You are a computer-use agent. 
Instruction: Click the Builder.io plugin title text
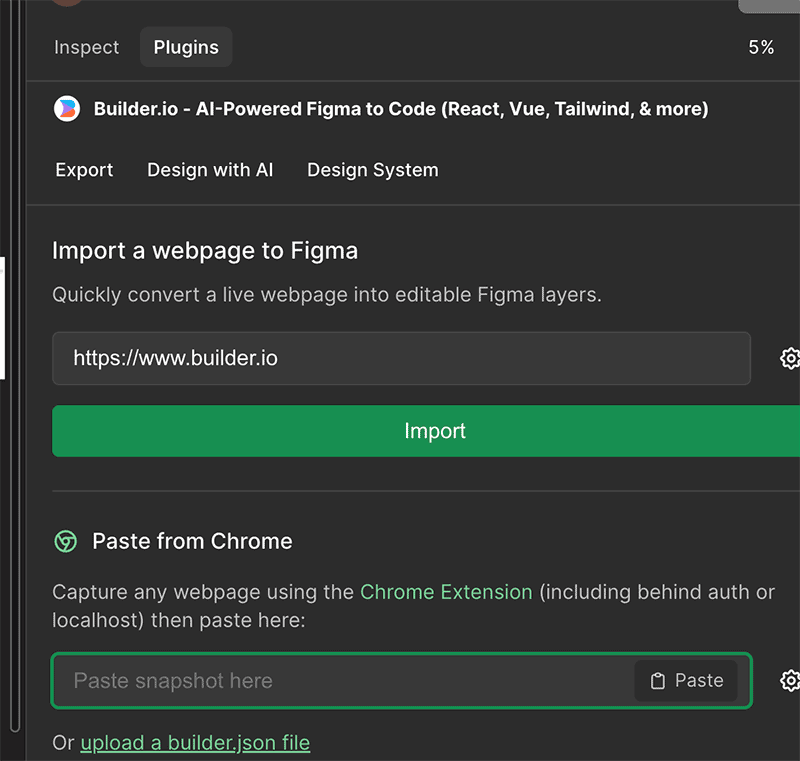[x=401, y=109]
